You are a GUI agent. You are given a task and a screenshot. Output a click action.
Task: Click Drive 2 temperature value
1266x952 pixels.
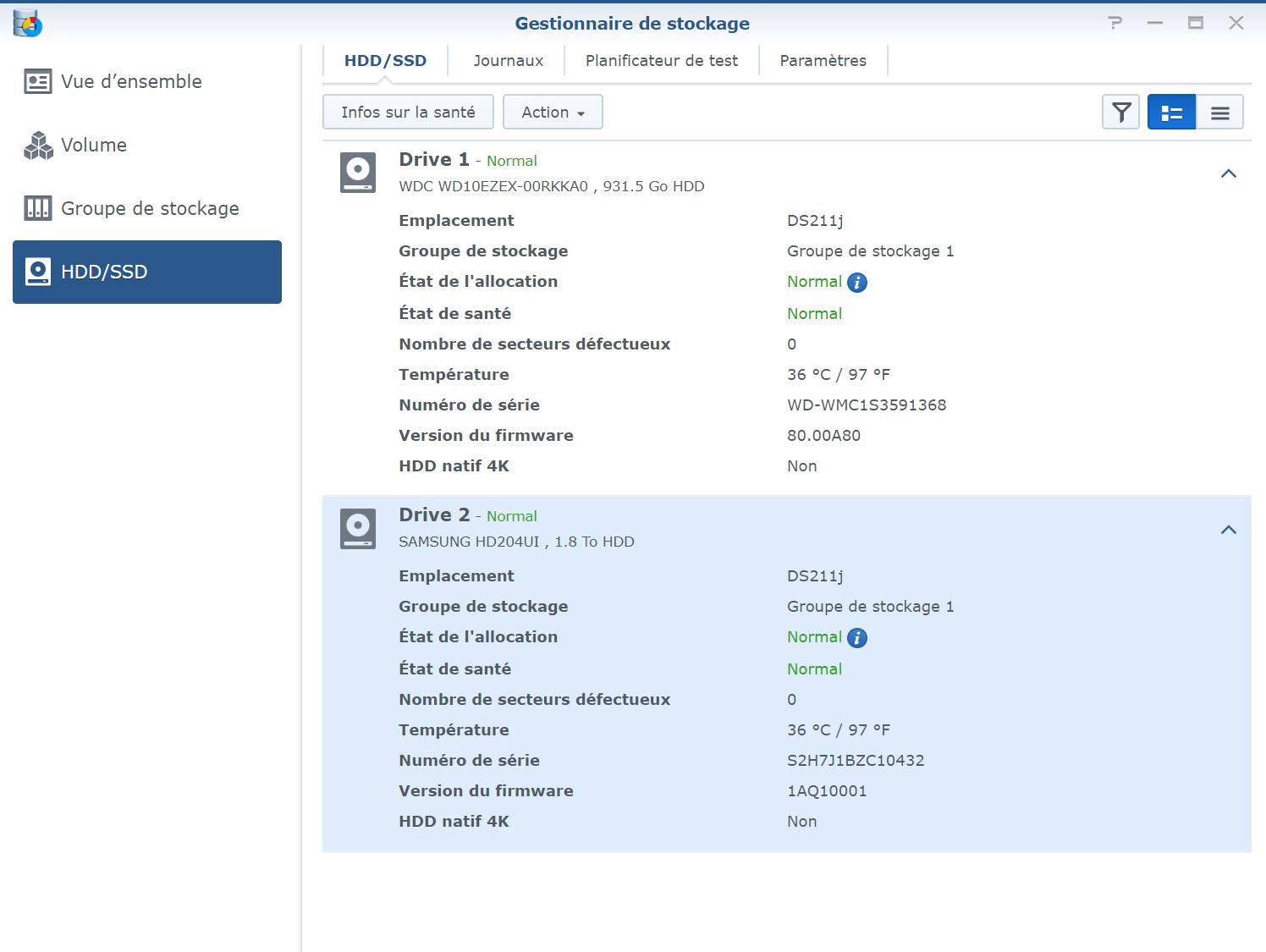[839, 730]
